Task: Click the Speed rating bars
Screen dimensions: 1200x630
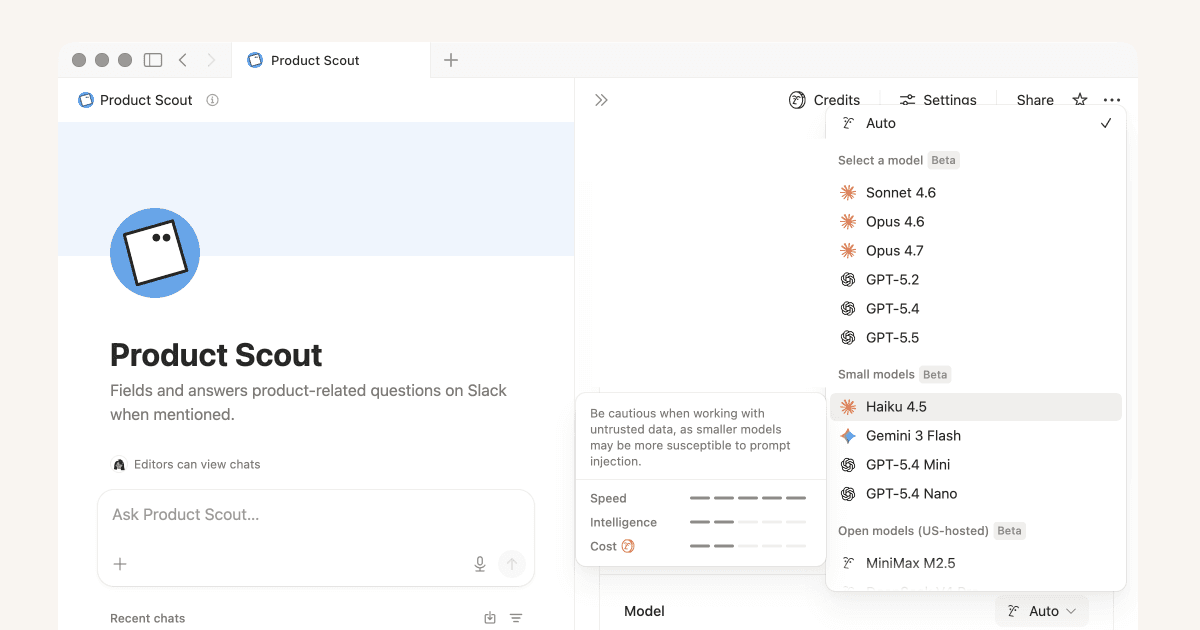Action: coord(748,498)
